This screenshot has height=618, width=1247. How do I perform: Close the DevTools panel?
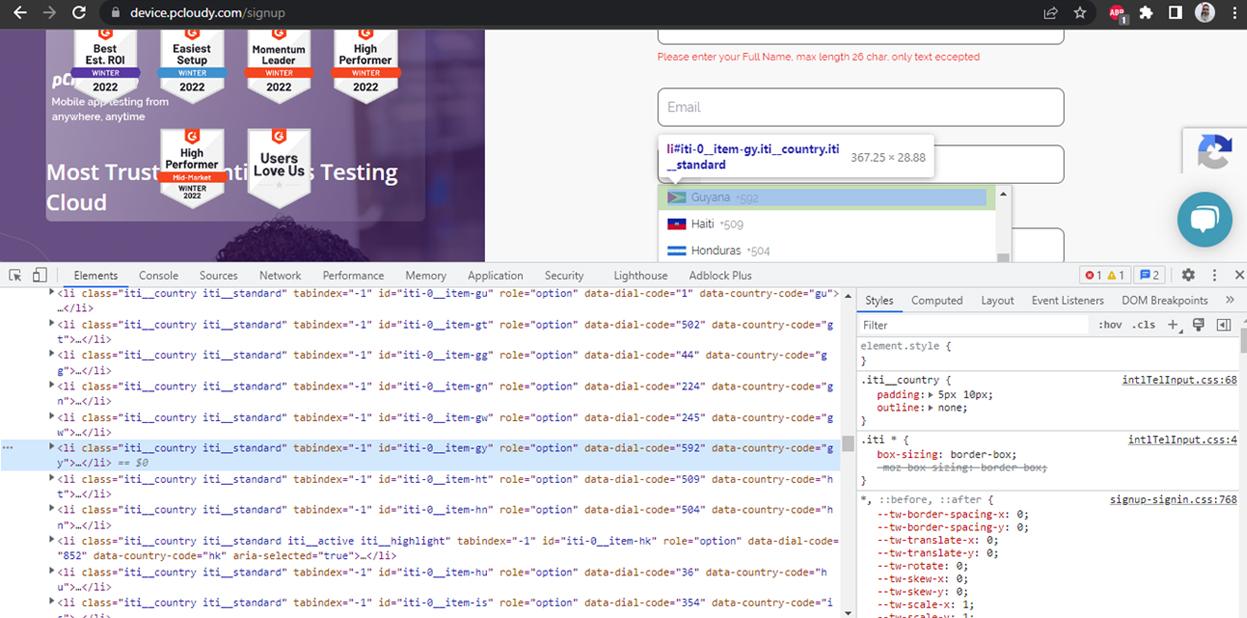(x=1239, y=275)
